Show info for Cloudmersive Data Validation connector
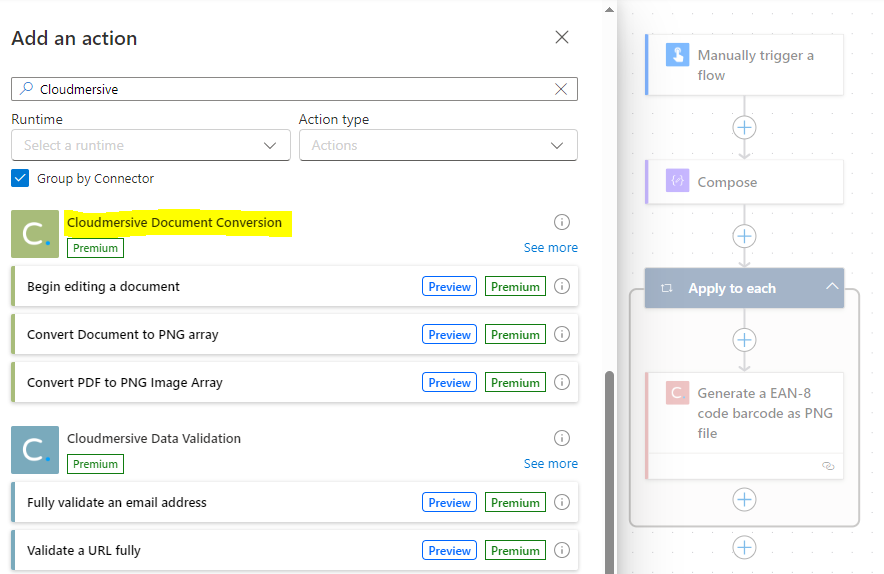 pyautogui.click(x=562, y=438)
